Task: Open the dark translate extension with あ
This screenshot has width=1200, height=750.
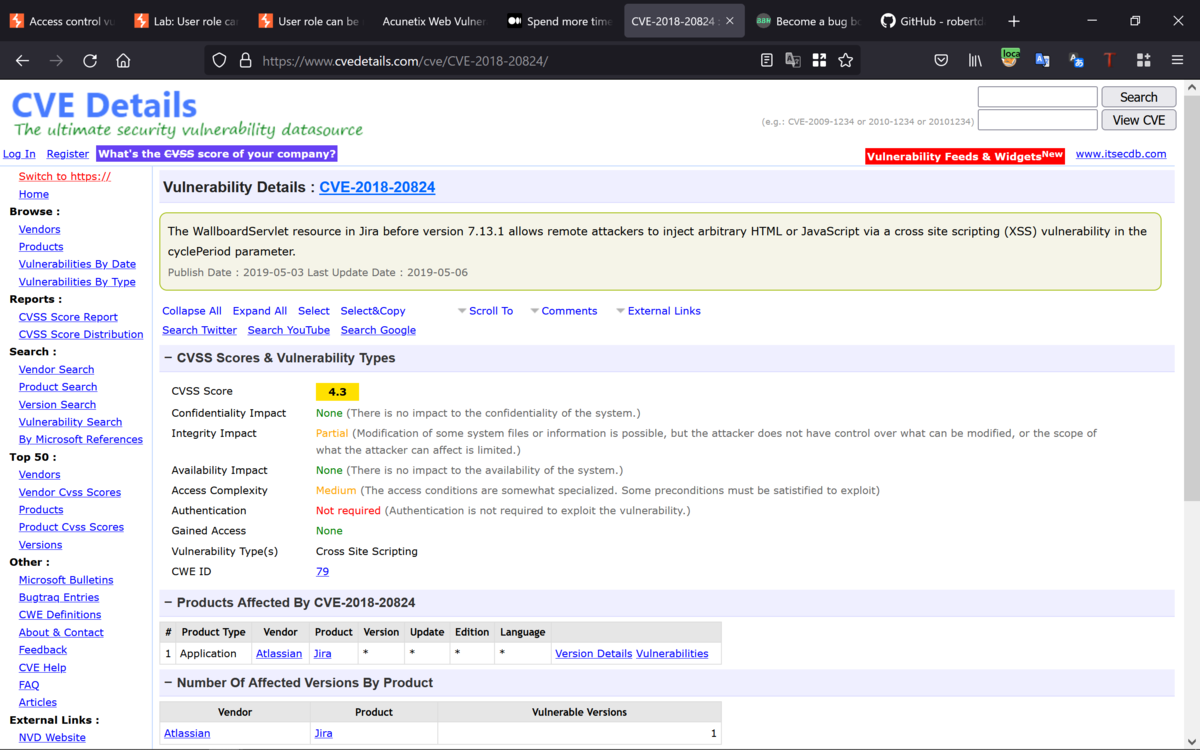Action: (x=1076, y=60)
